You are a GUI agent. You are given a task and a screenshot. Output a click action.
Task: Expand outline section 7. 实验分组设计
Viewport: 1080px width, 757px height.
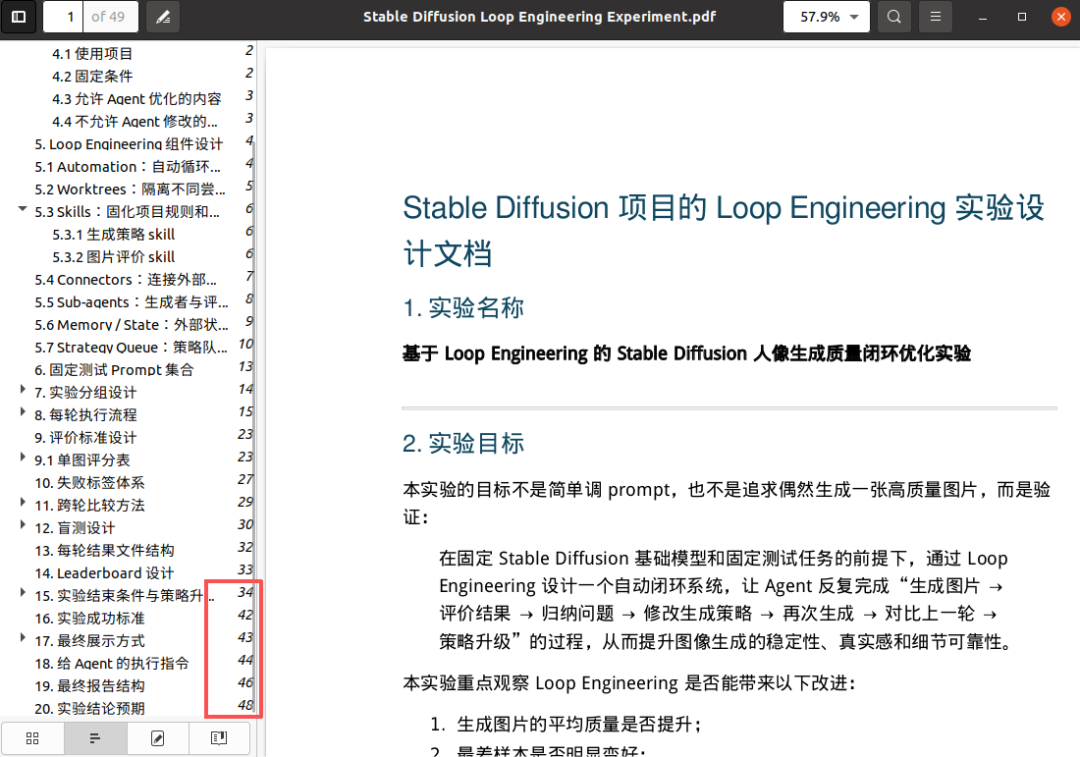pyautogui.click(x=23, y=391)
